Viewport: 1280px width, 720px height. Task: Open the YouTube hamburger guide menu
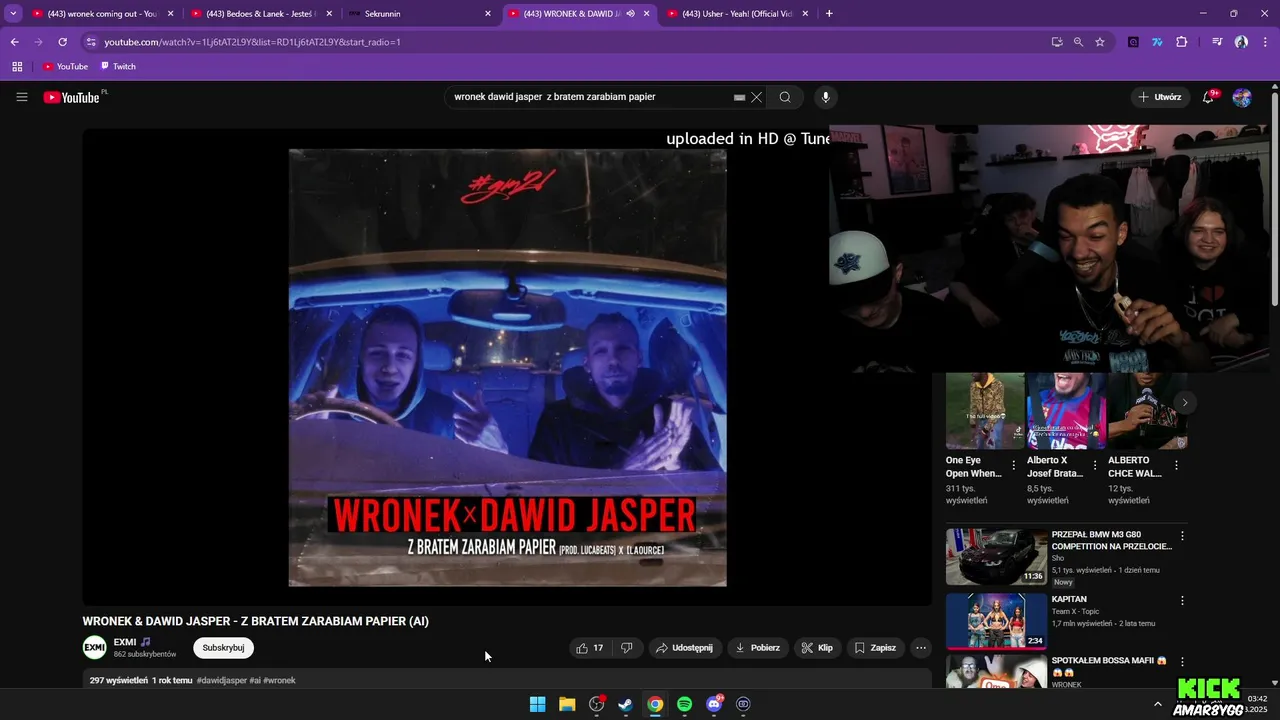[21, 97]
